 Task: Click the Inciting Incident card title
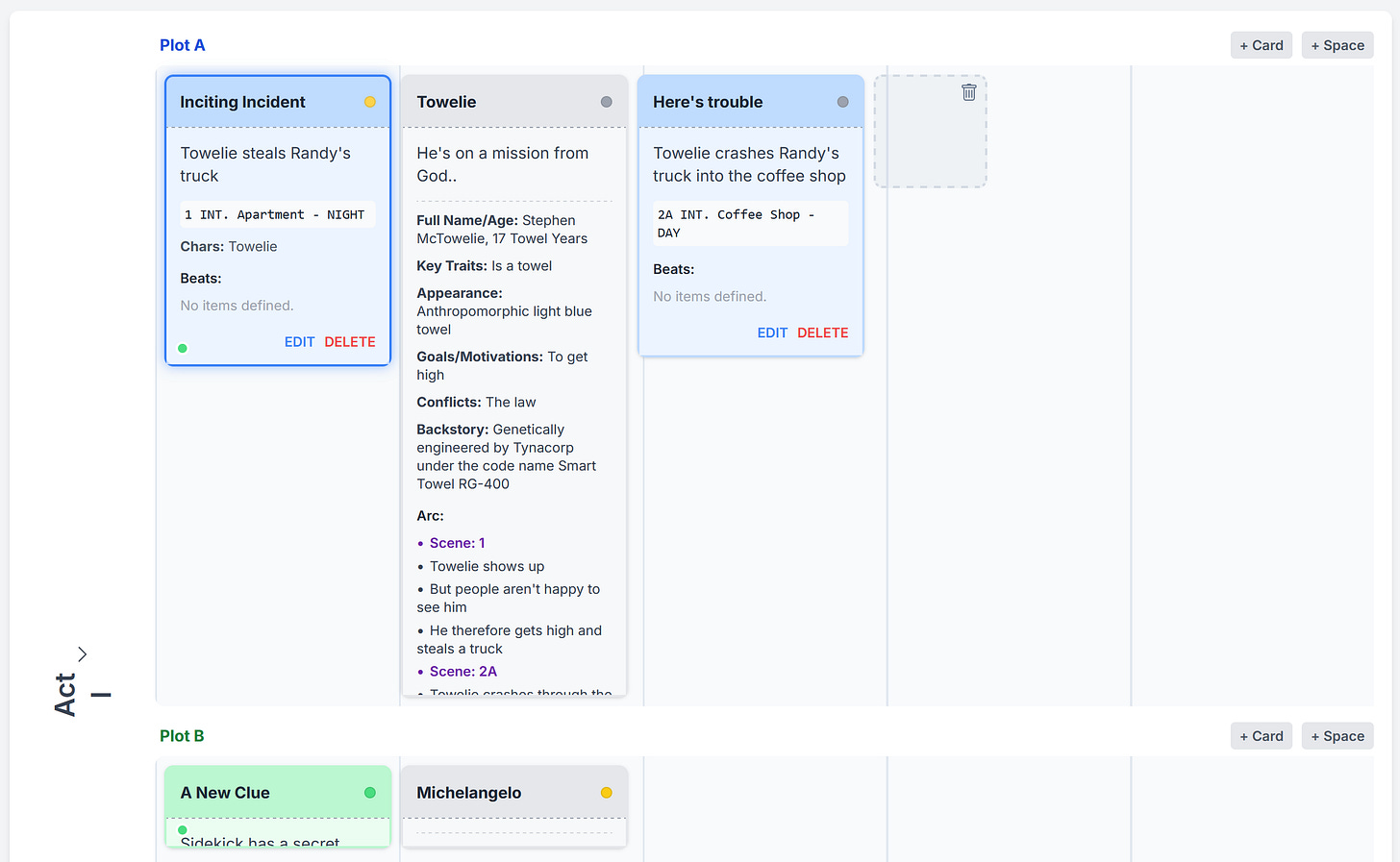(242, 102)
